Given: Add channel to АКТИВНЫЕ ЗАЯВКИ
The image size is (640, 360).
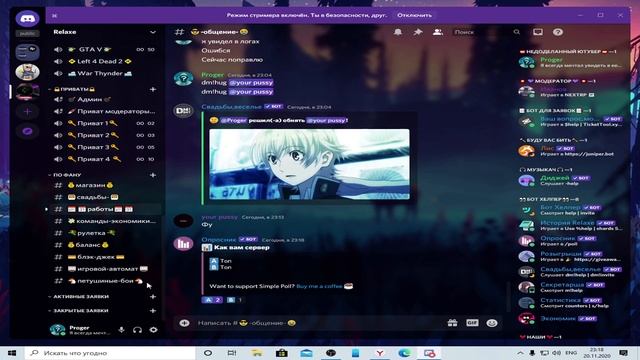Looking at the screenshot, I should (153, 297).
